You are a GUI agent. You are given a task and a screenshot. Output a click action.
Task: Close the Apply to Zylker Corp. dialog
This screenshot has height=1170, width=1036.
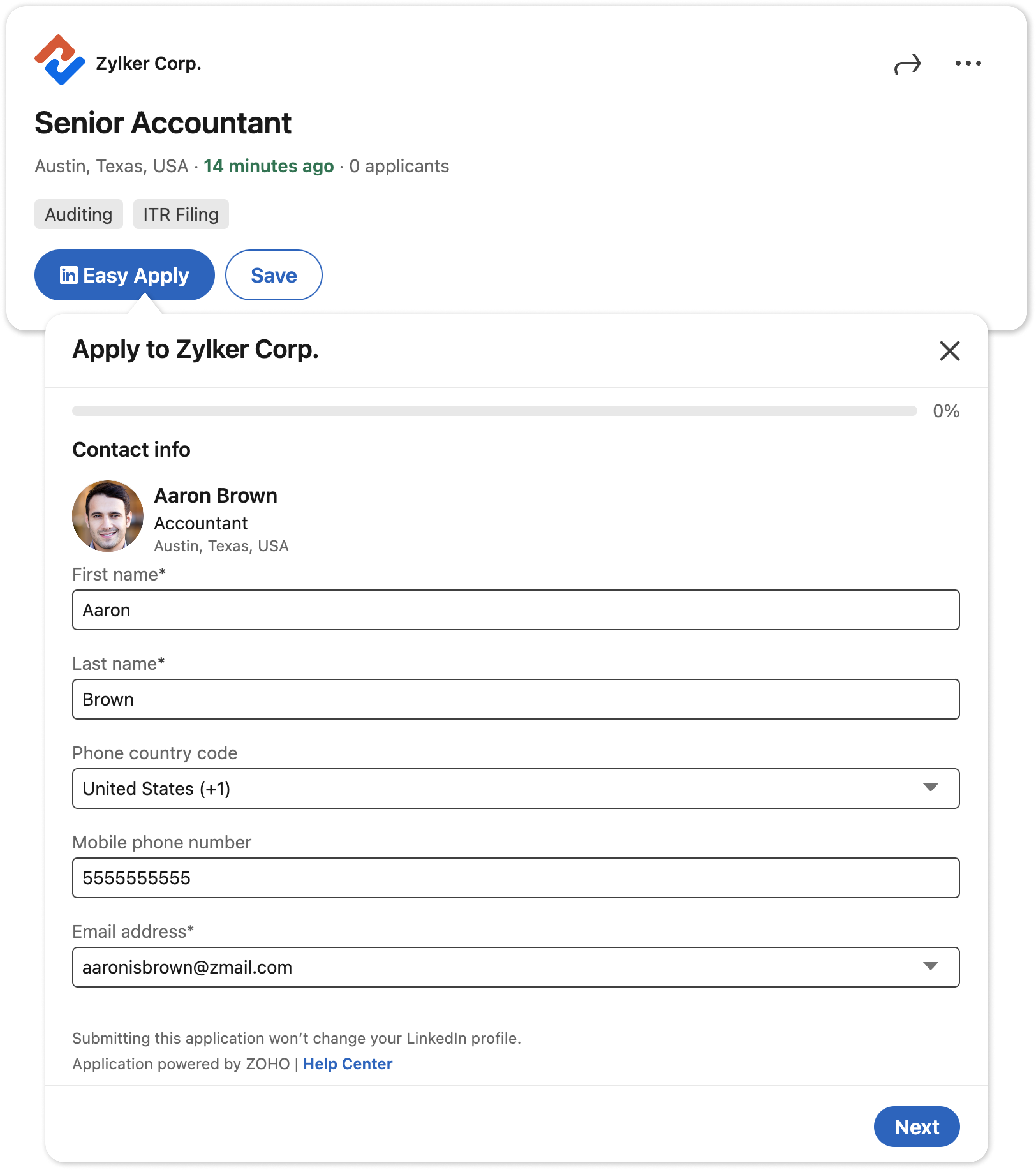(949, 351)
